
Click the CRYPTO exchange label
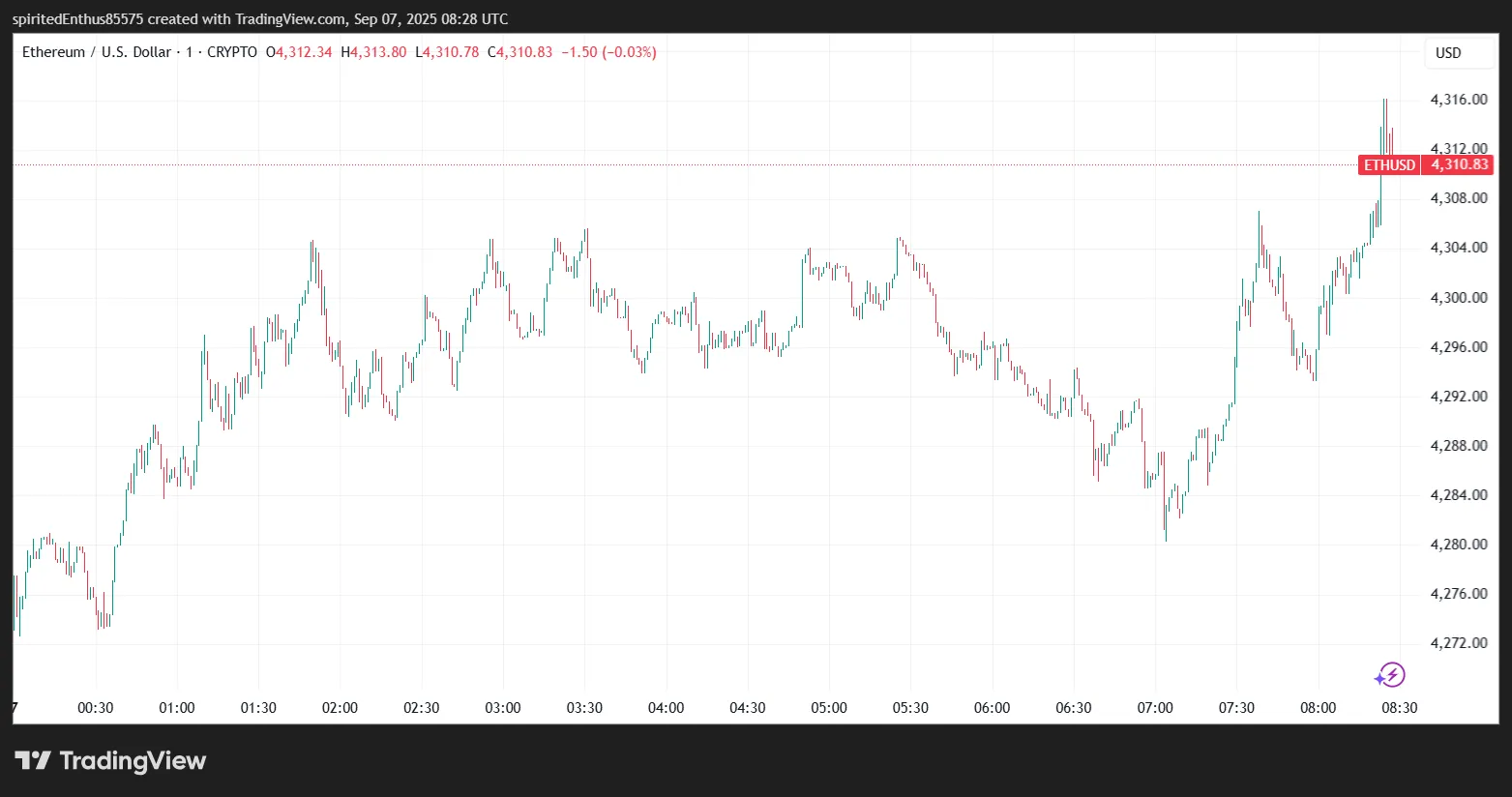pos(232,52)
